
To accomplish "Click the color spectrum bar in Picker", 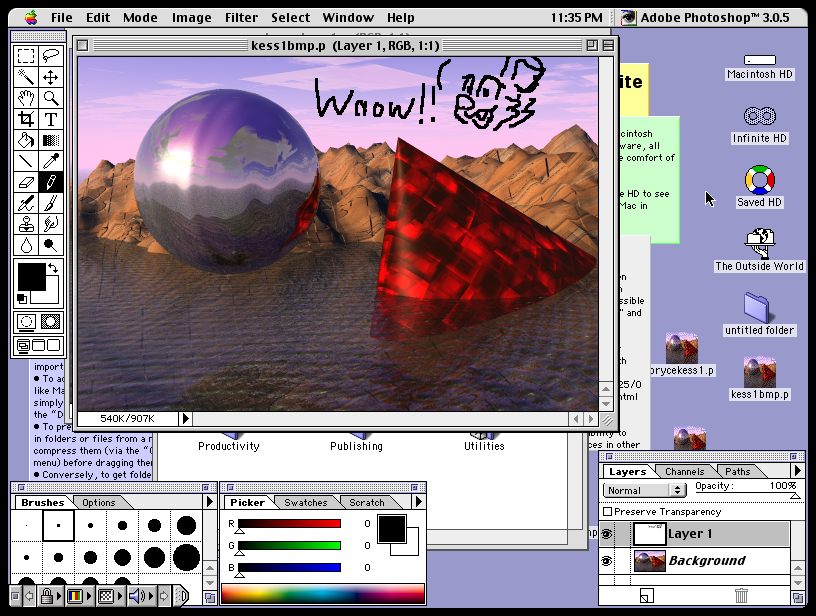I will (x=322, y=594).
